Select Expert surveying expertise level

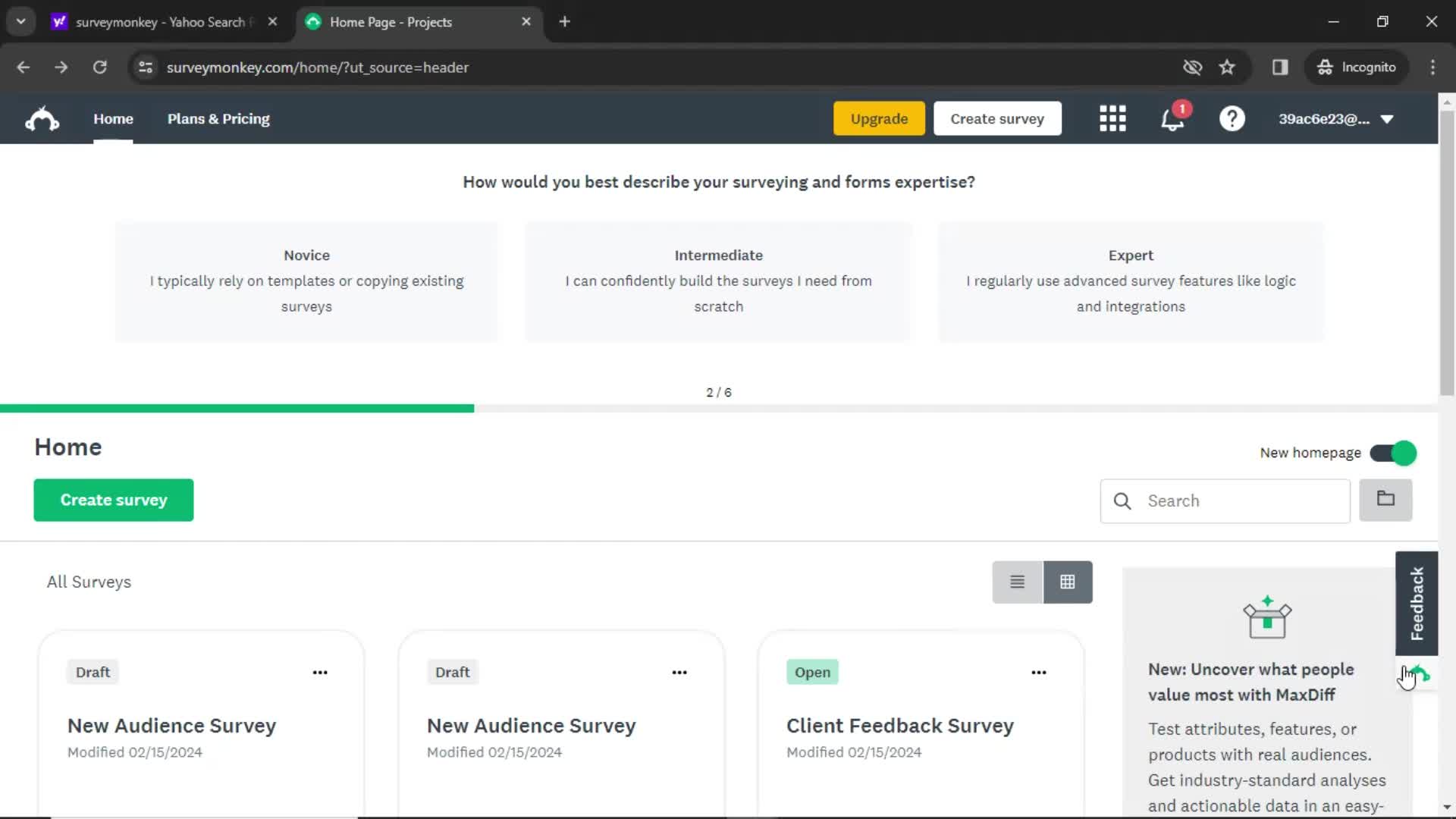[x=1131, y=280]
